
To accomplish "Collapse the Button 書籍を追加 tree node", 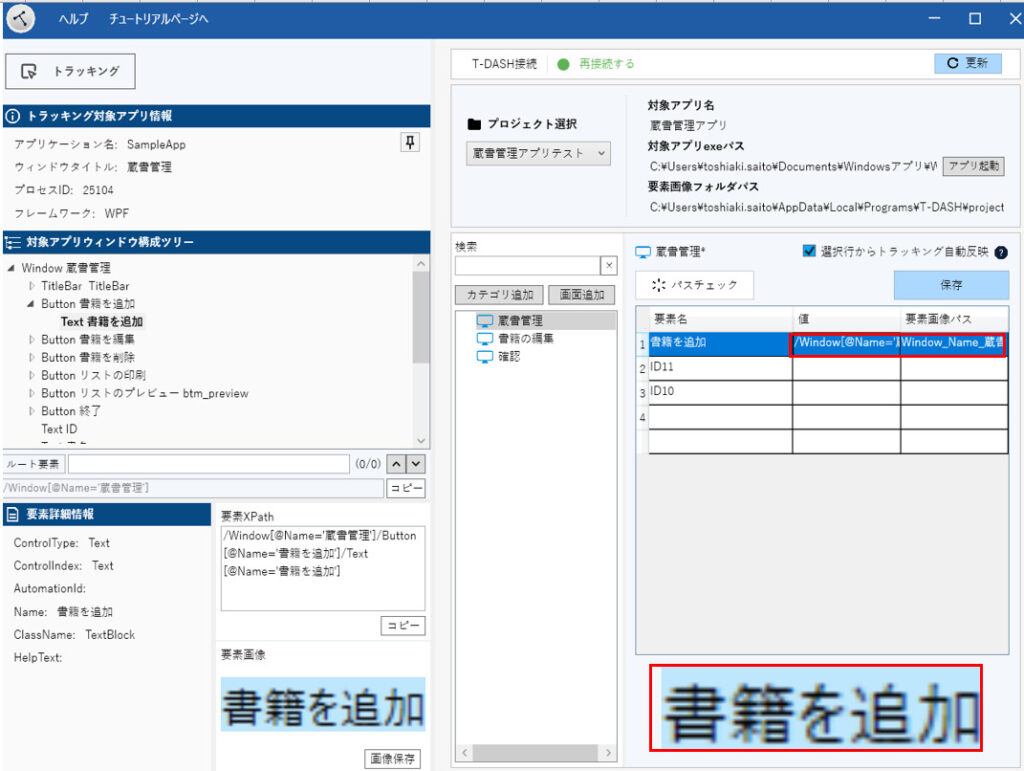I will 31,304.
